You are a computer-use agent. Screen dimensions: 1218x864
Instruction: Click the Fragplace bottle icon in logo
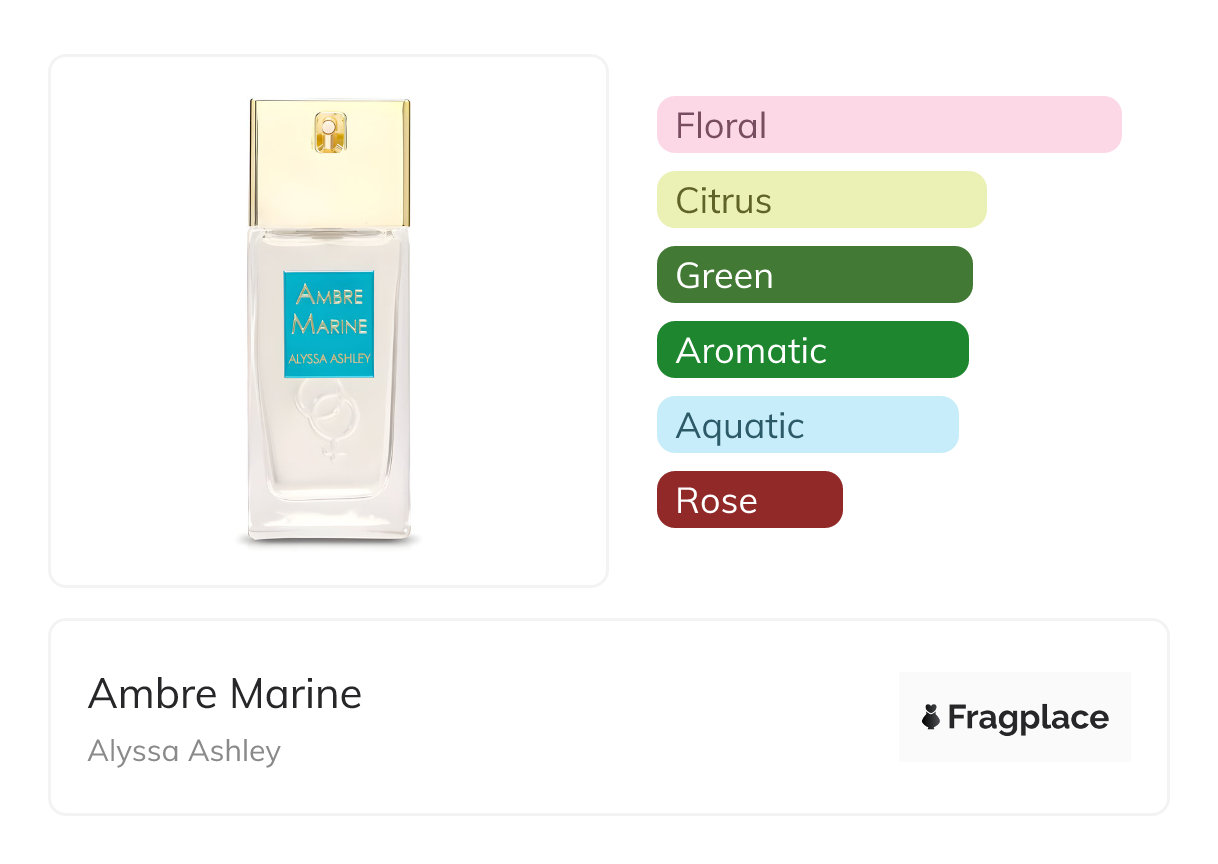coord(931,717)
